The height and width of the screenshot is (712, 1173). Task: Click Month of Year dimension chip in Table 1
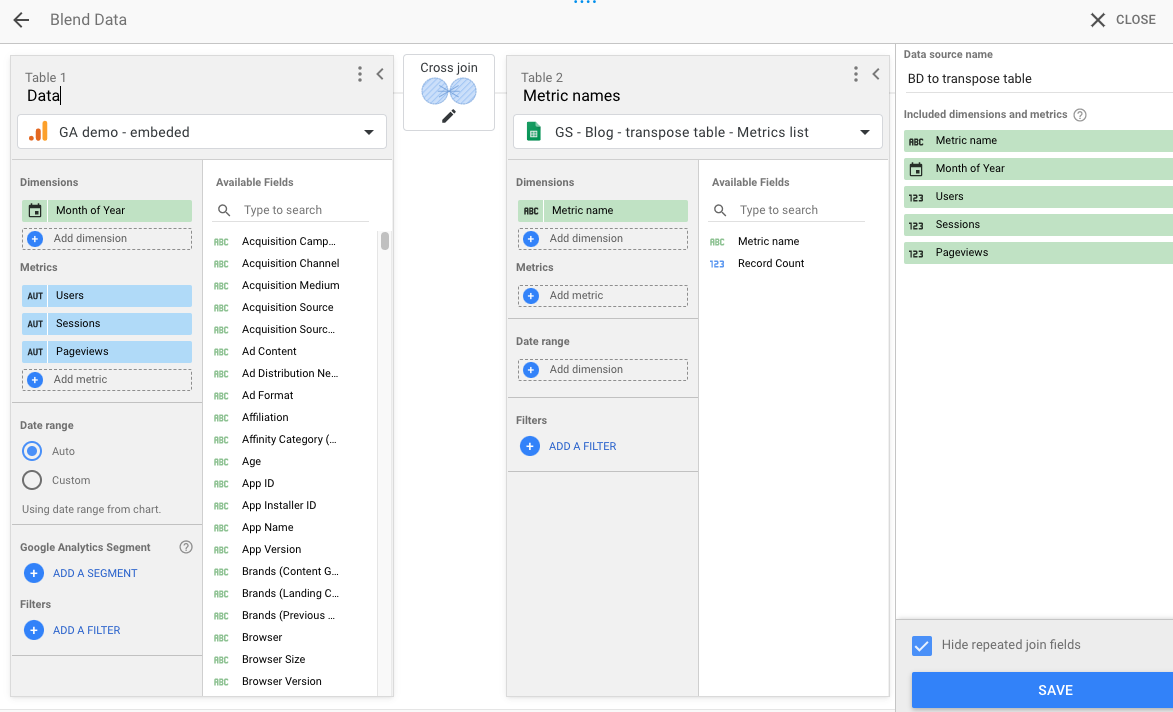[x=107, y=211]
